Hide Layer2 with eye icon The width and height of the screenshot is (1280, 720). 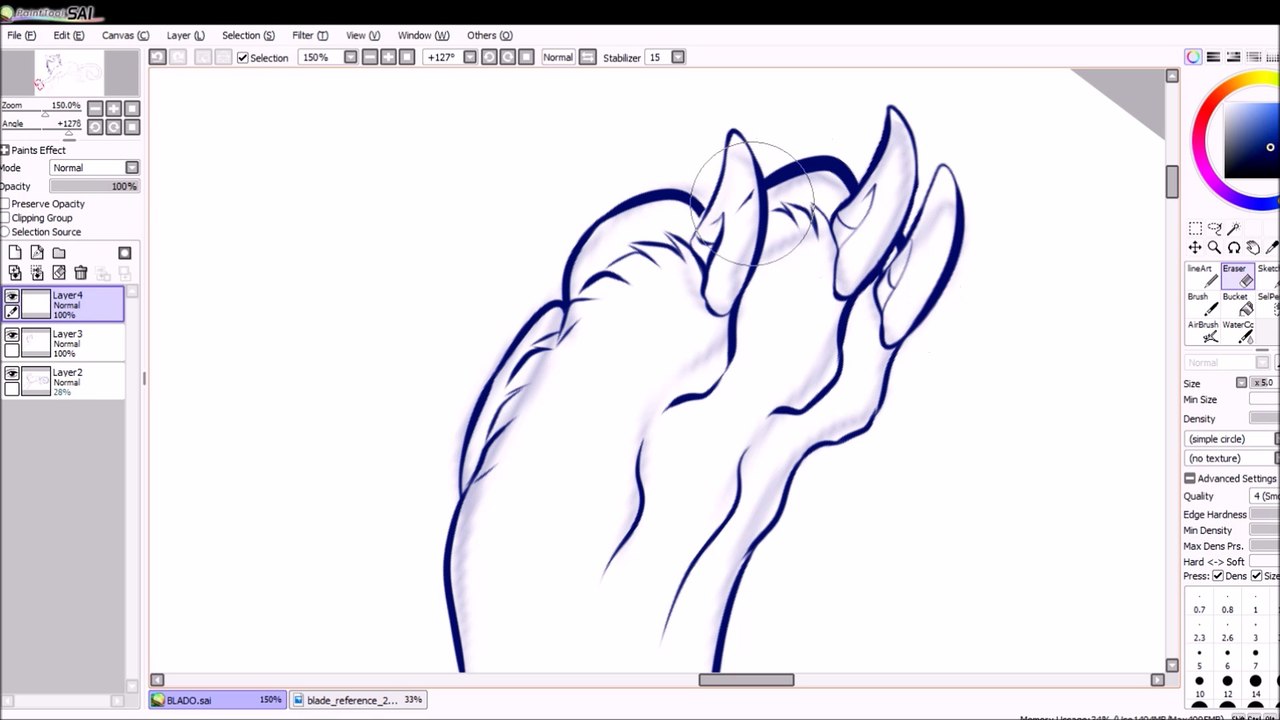coord(12,374)
